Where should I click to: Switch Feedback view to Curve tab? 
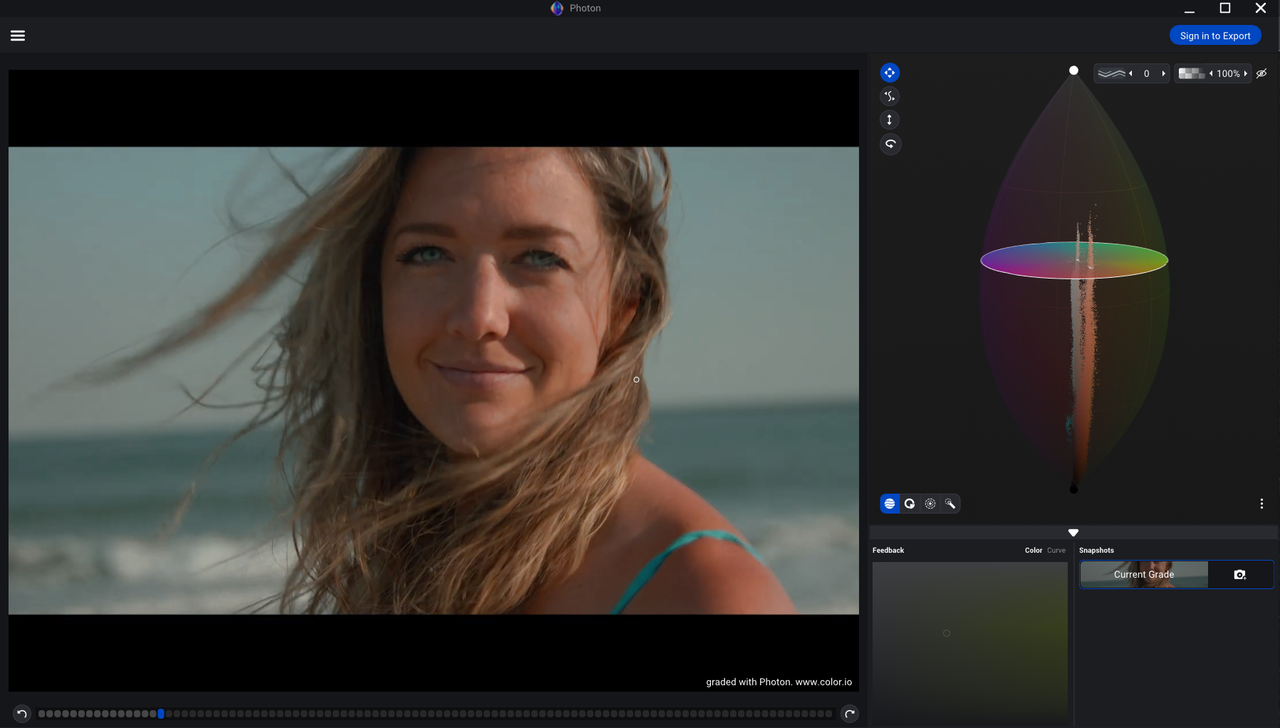1056,550
